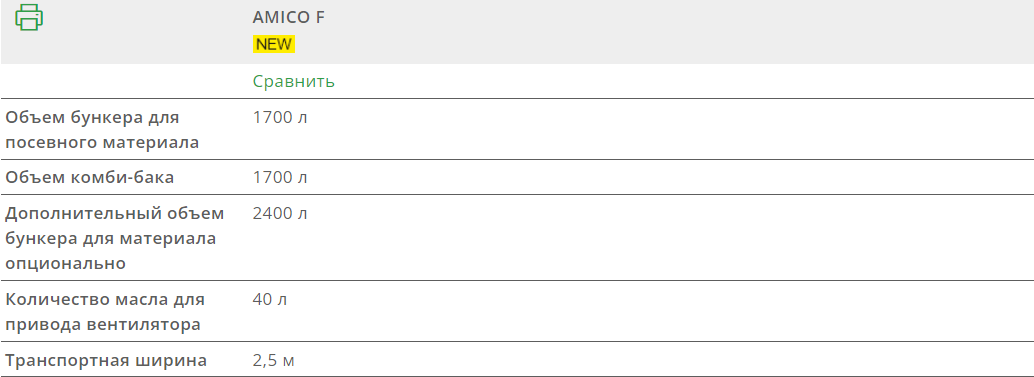1034x377 pixels.
Task: Click the 'Количество масла для' label line
Action: [x=105, y=300]
